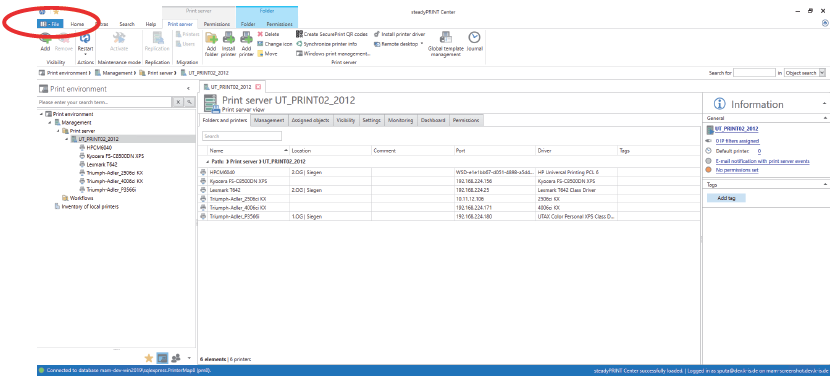Collapse the Information panel
The image size is (832, 378).
[x=825, y=104]
